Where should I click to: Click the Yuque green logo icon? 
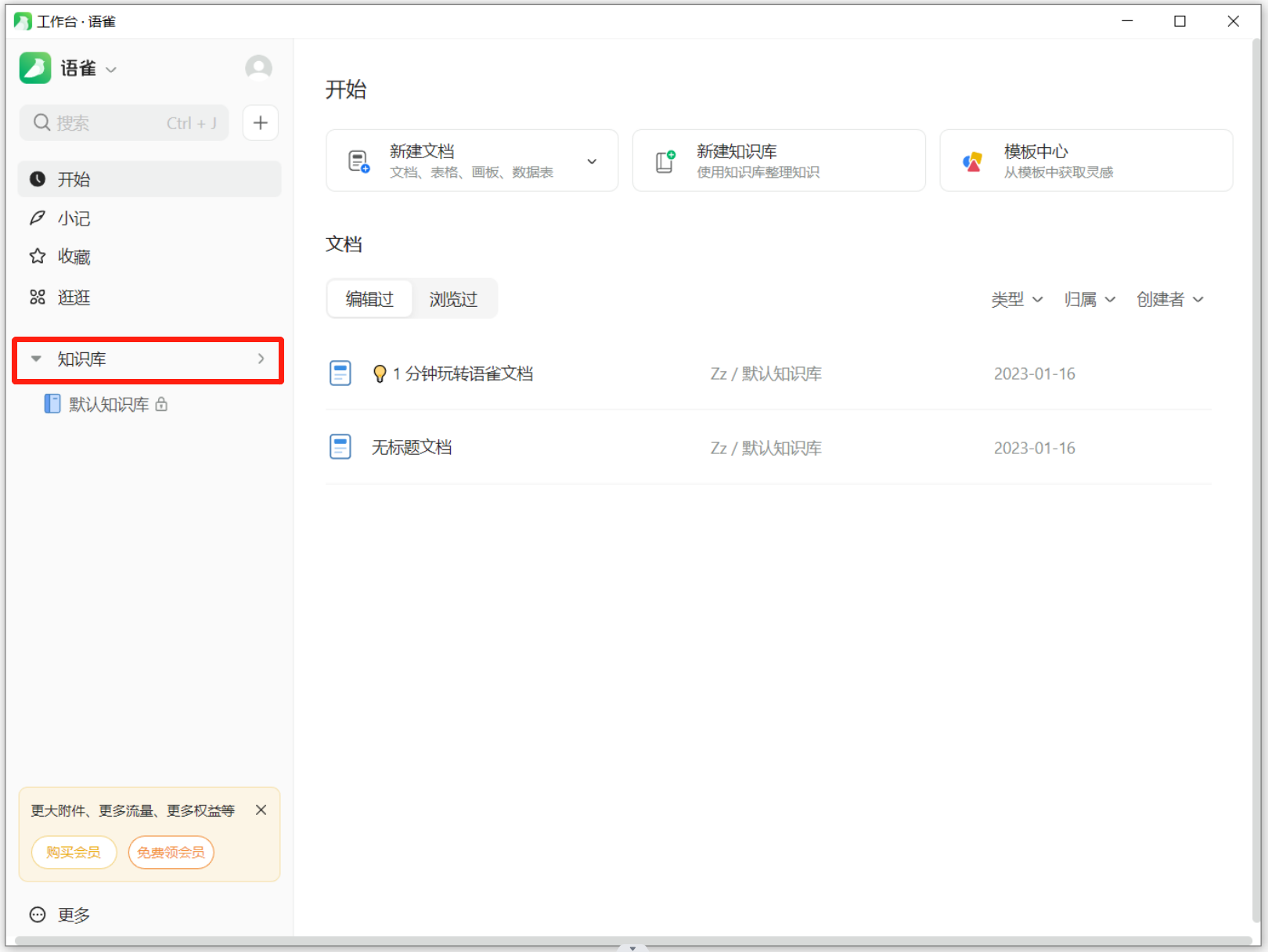(x=35, y=68)
